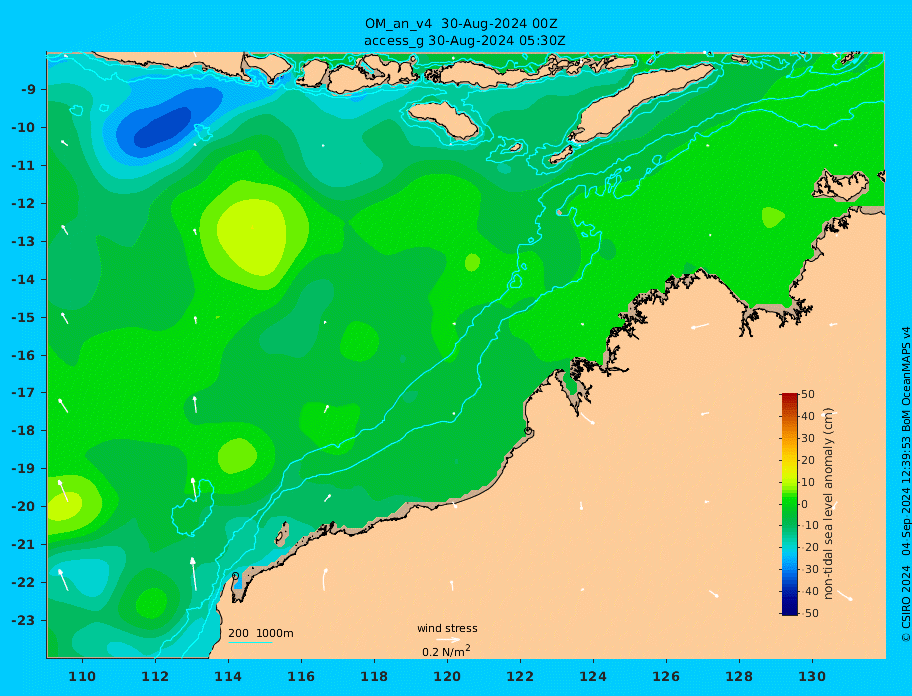
Task: Click the large white wind arrow near -22 latitude
Action: coord(194,574)
